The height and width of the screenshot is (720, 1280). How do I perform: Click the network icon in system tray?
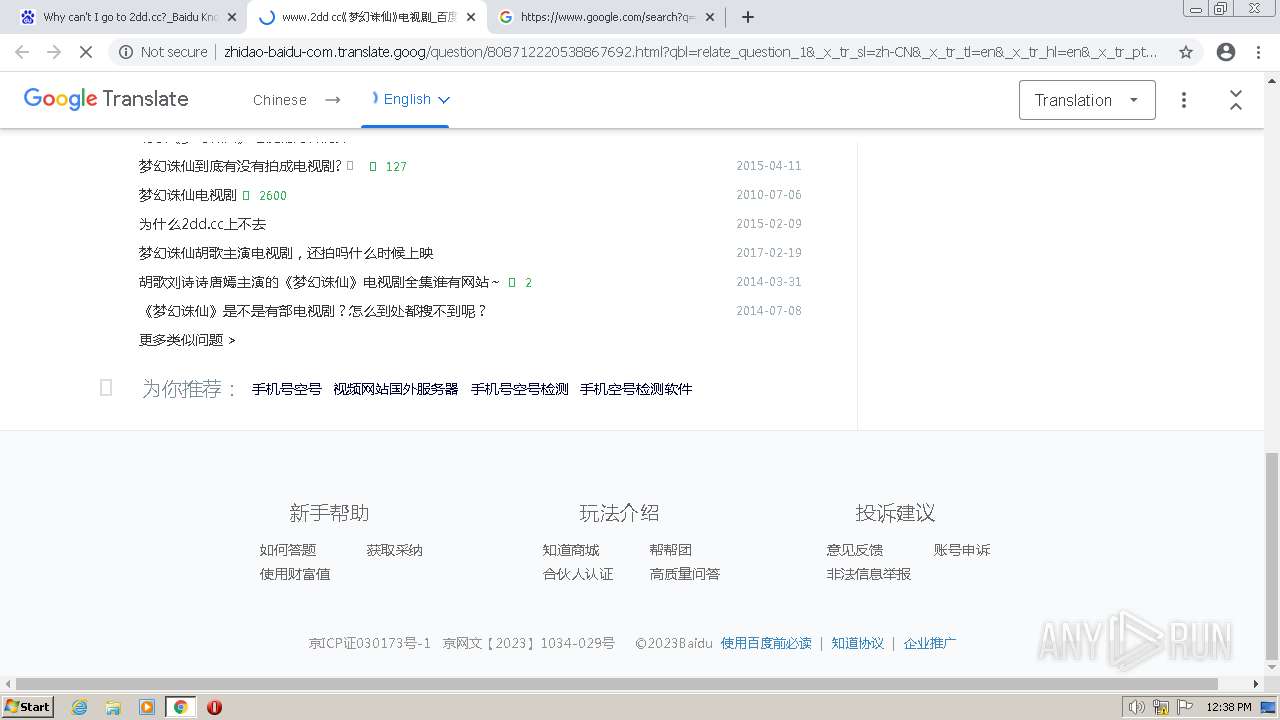1161,707
